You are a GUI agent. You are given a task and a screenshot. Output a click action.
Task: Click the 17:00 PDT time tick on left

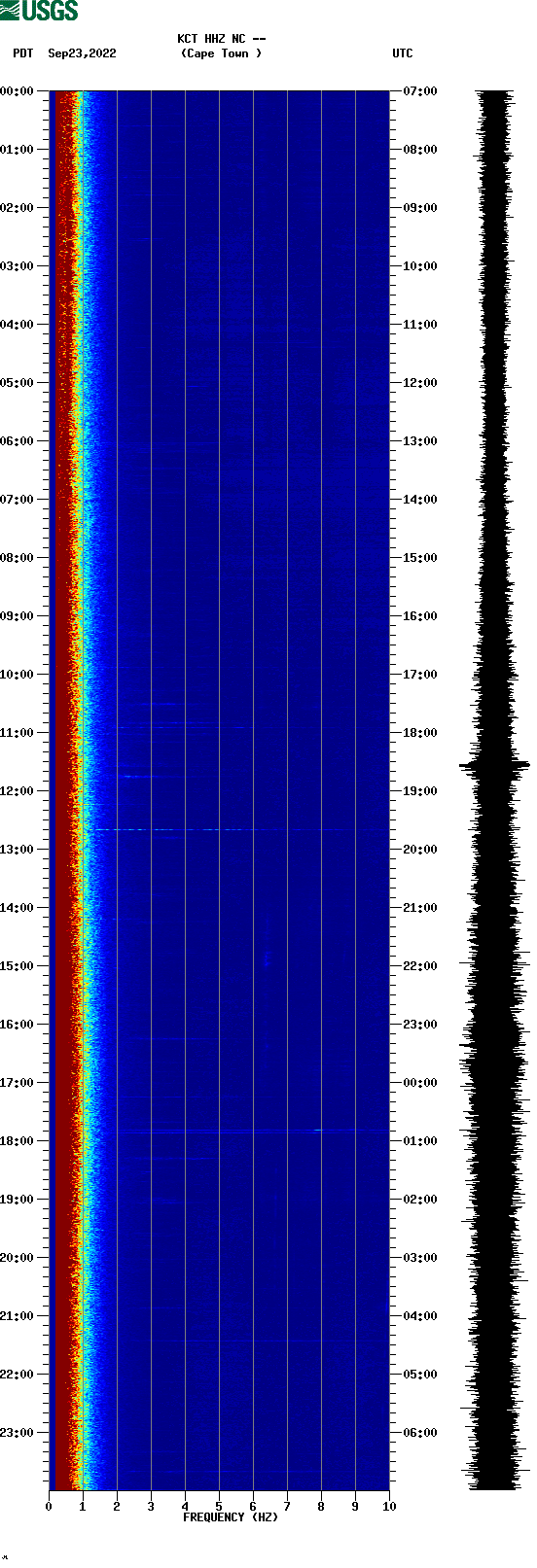point(17,1083)
